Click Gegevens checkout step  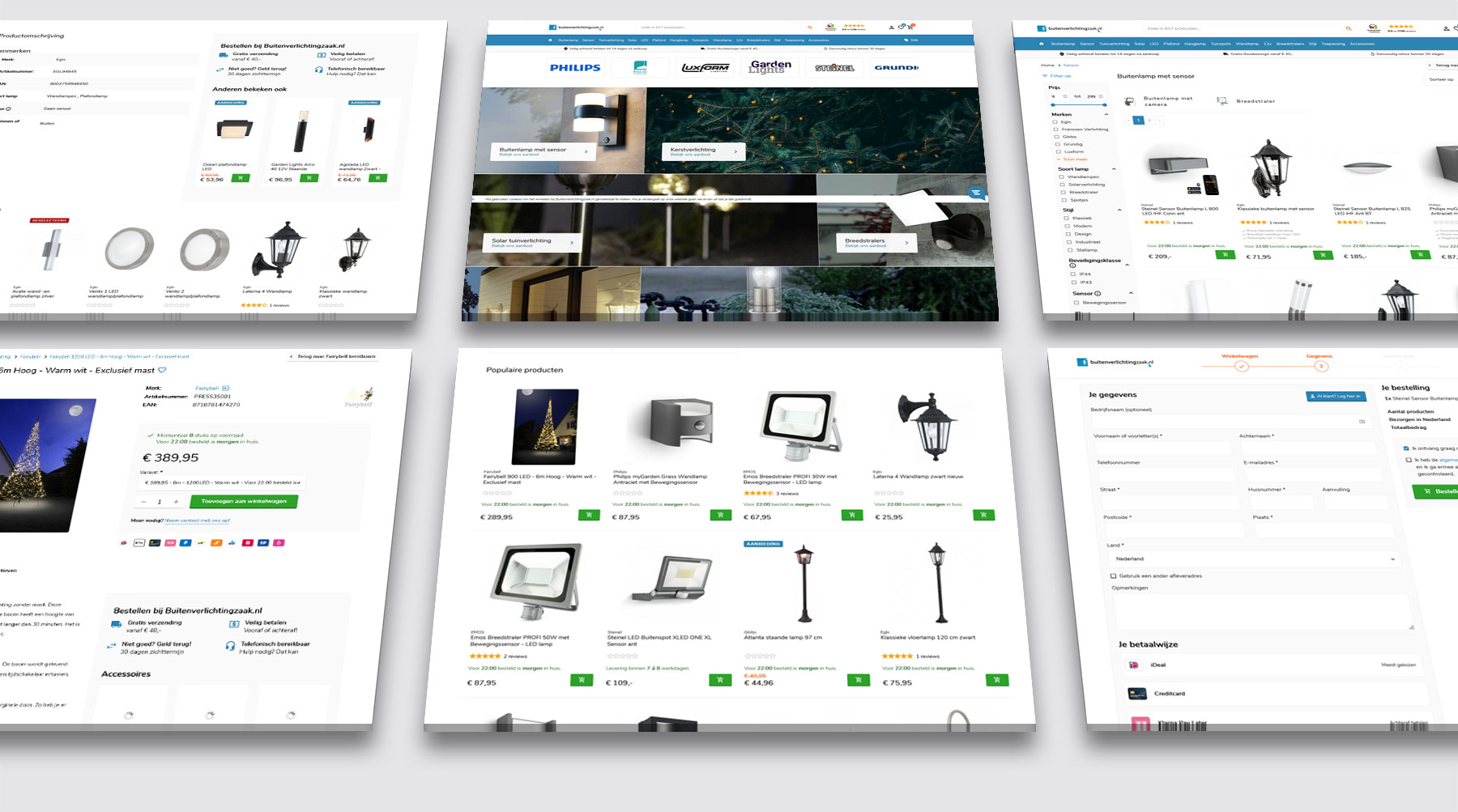pos(1320,361)
